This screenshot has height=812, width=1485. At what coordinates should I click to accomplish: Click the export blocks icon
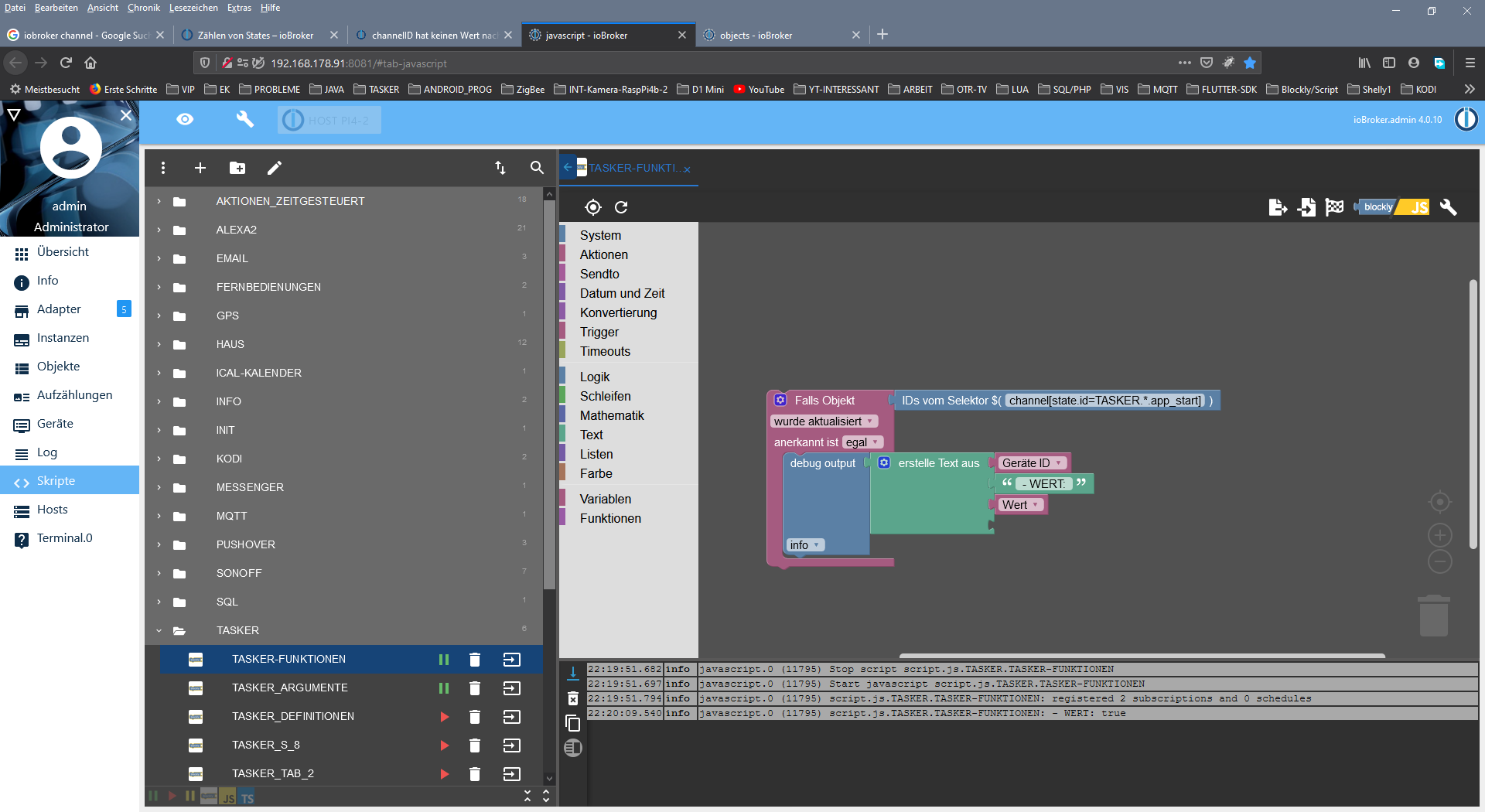(1278, 207)
